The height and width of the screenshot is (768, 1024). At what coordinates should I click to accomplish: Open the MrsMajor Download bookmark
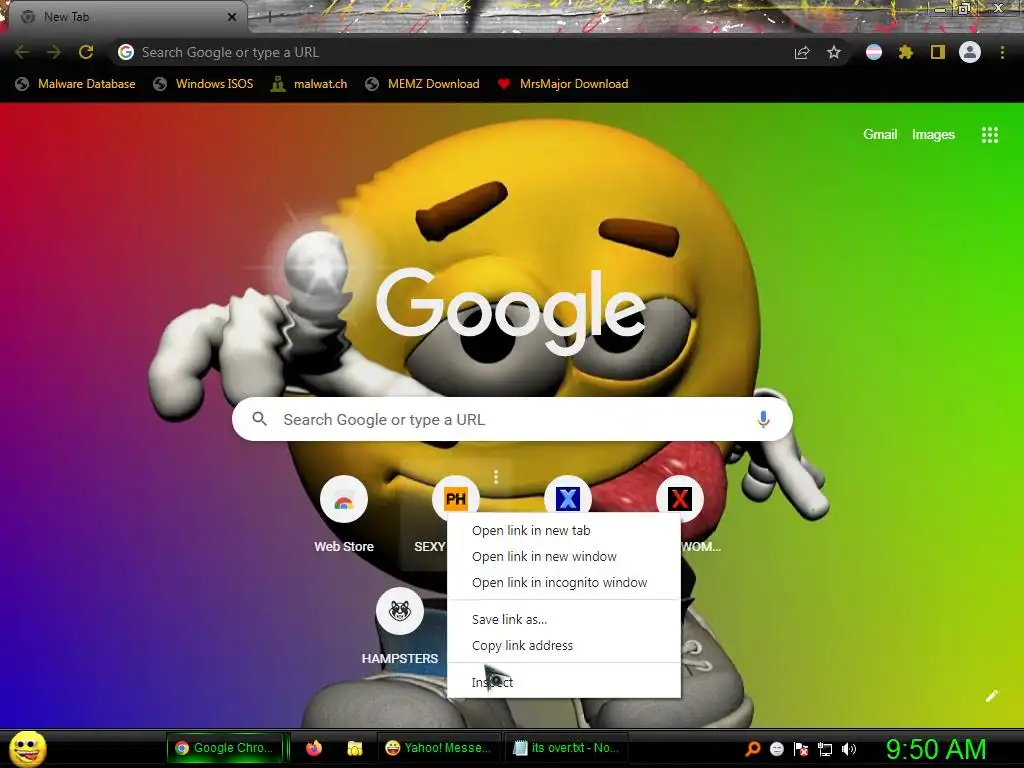[x=563, y=84]
